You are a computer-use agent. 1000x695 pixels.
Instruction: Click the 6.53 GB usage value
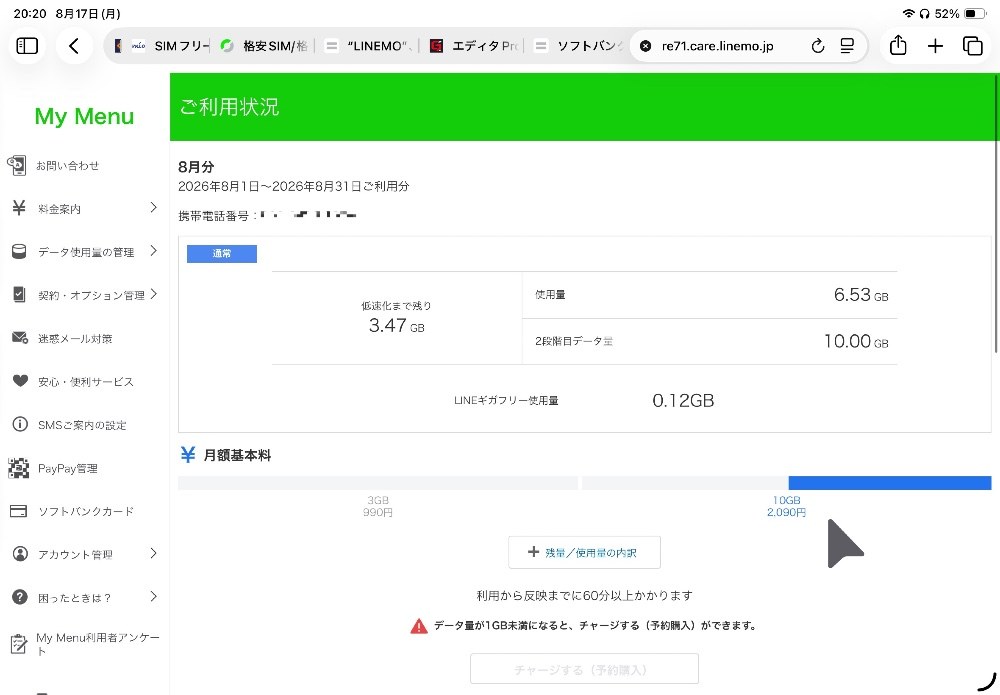tap(861, 295)
